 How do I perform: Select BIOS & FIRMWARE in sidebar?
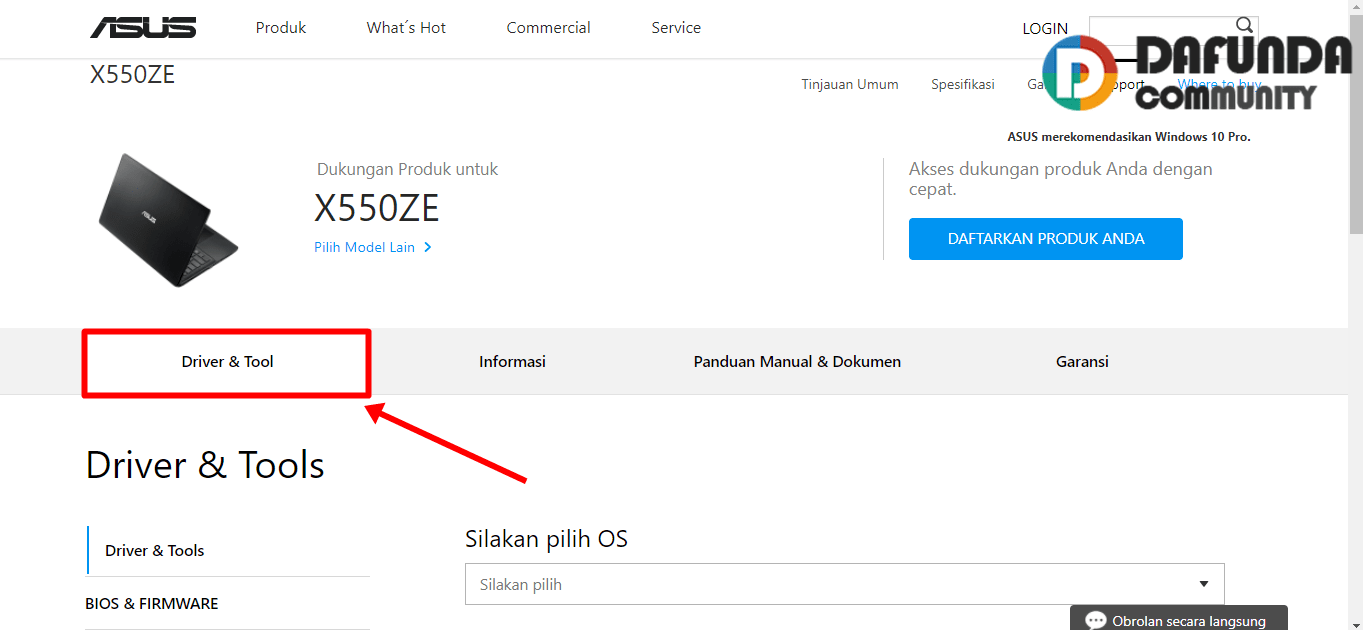(x=152, y=604)
